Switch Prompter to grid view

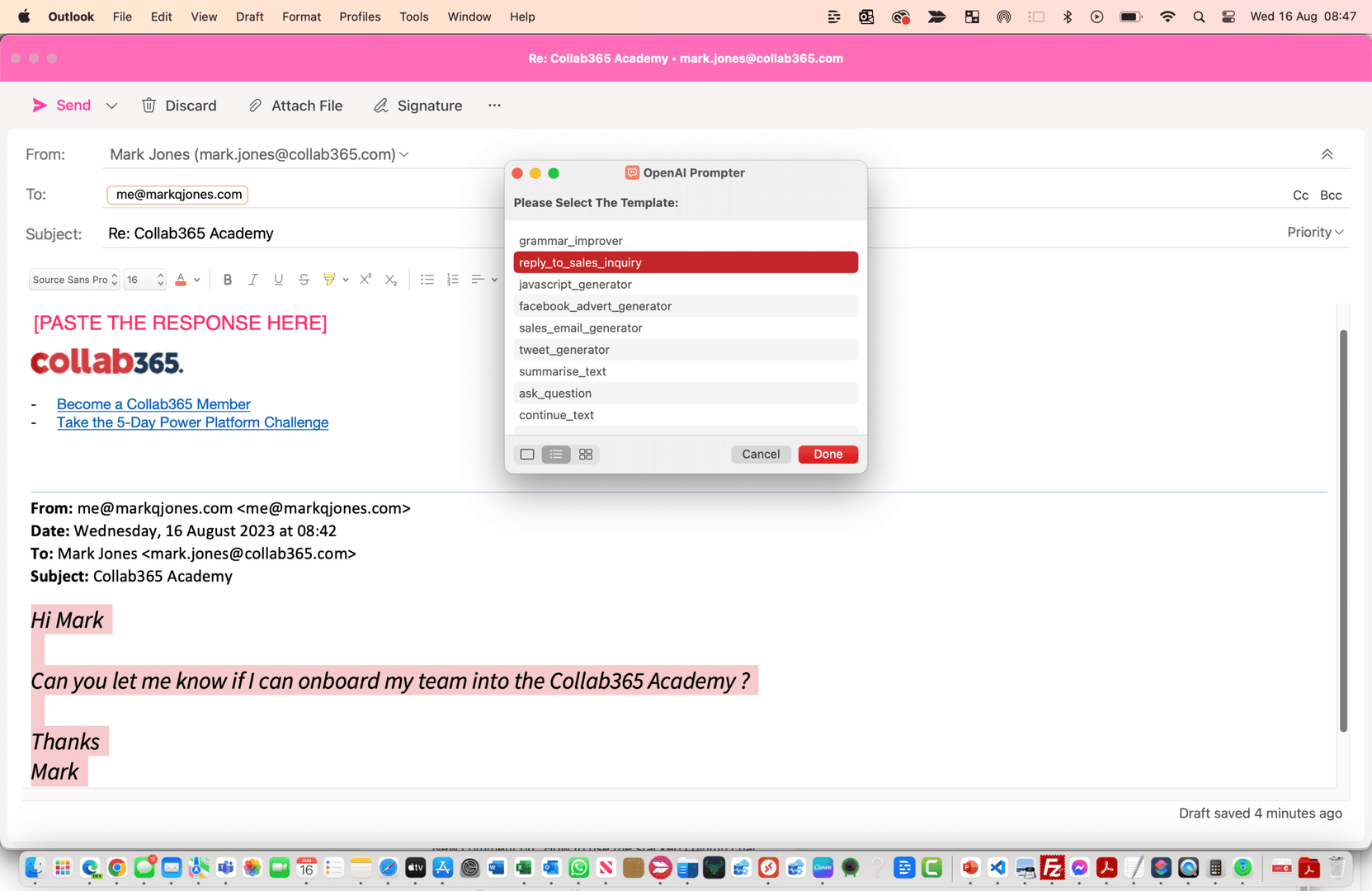coord(586,454)
